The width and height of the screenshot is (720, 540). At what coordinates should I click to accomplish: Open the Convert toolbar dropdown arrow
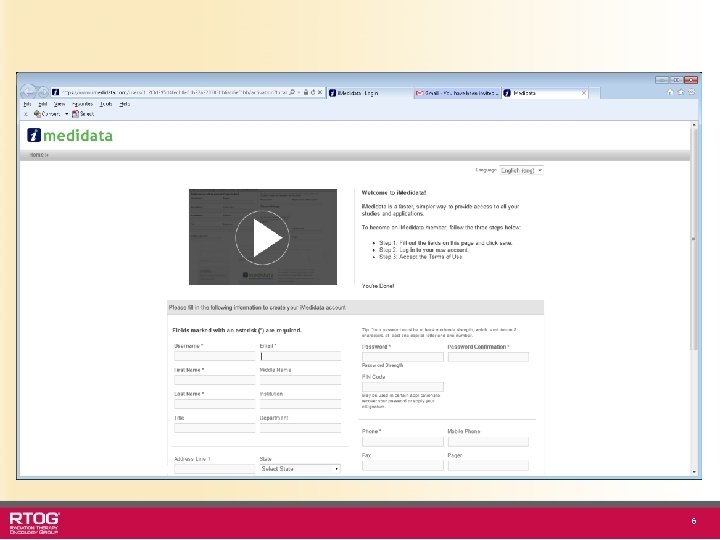[x=66, y=114]
